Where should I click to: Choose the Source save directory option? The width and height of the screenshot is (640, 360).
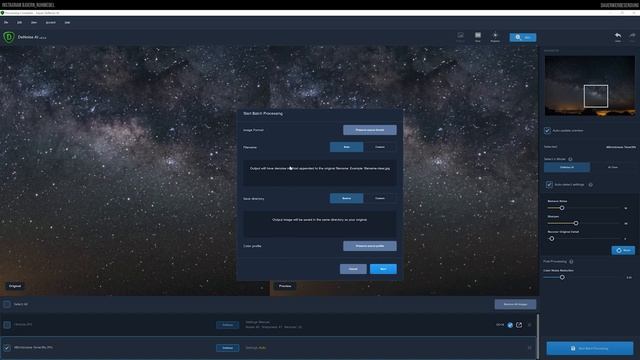tap(346, 198)
